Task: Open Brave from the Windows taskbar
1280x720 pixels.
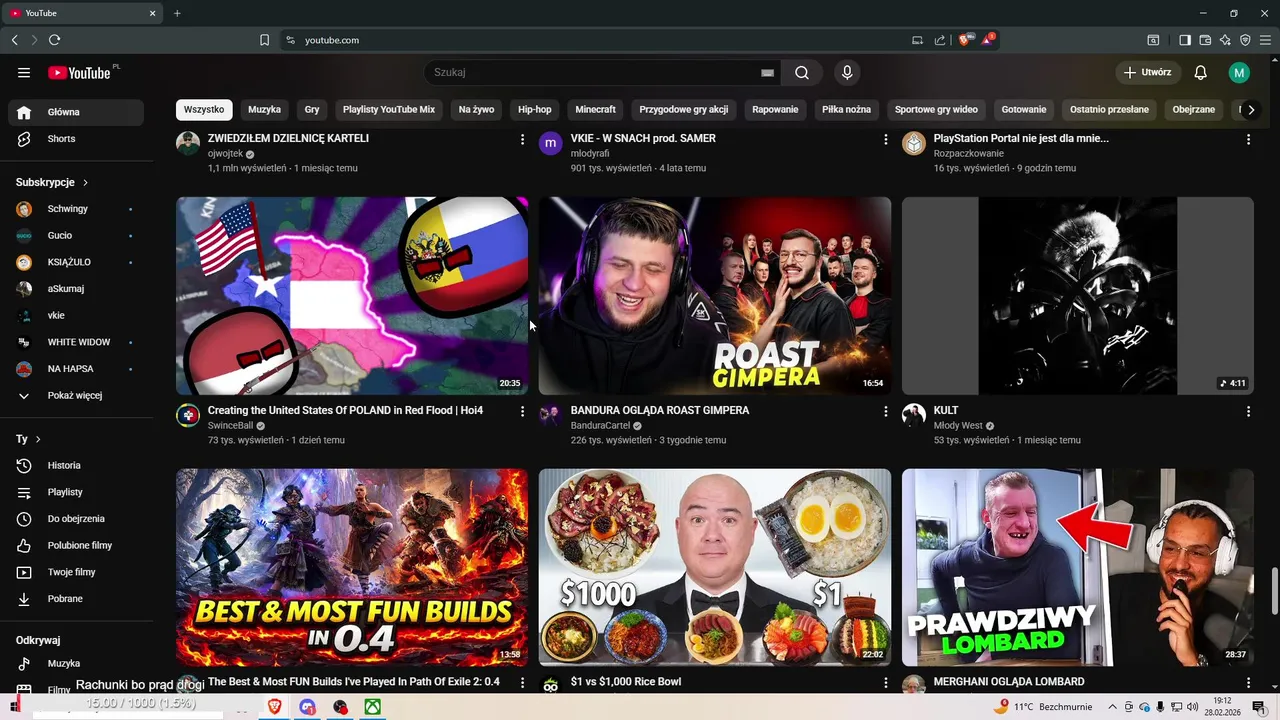Action: click(274, 706)
